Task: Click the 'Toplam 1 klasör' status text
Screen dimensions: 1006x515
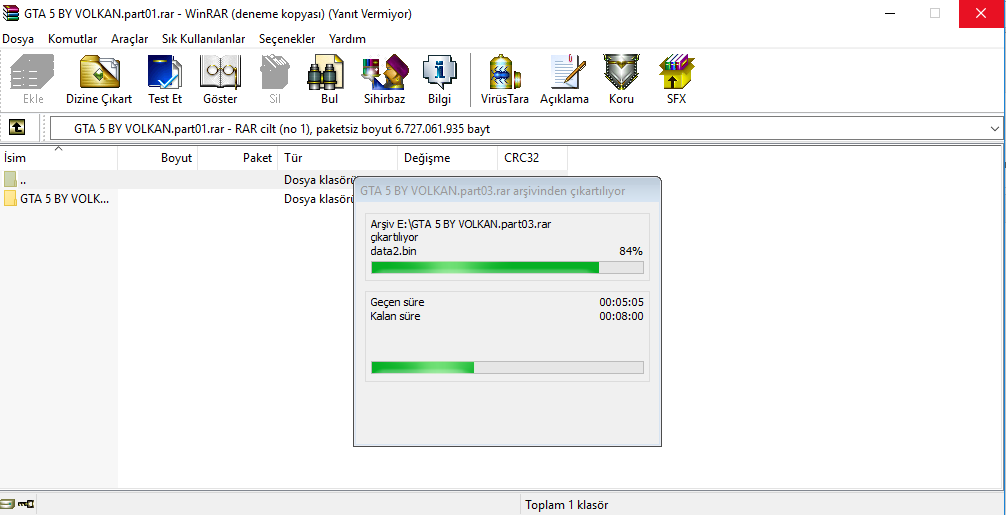Action: pyautogui.click(x=567, y=505)
